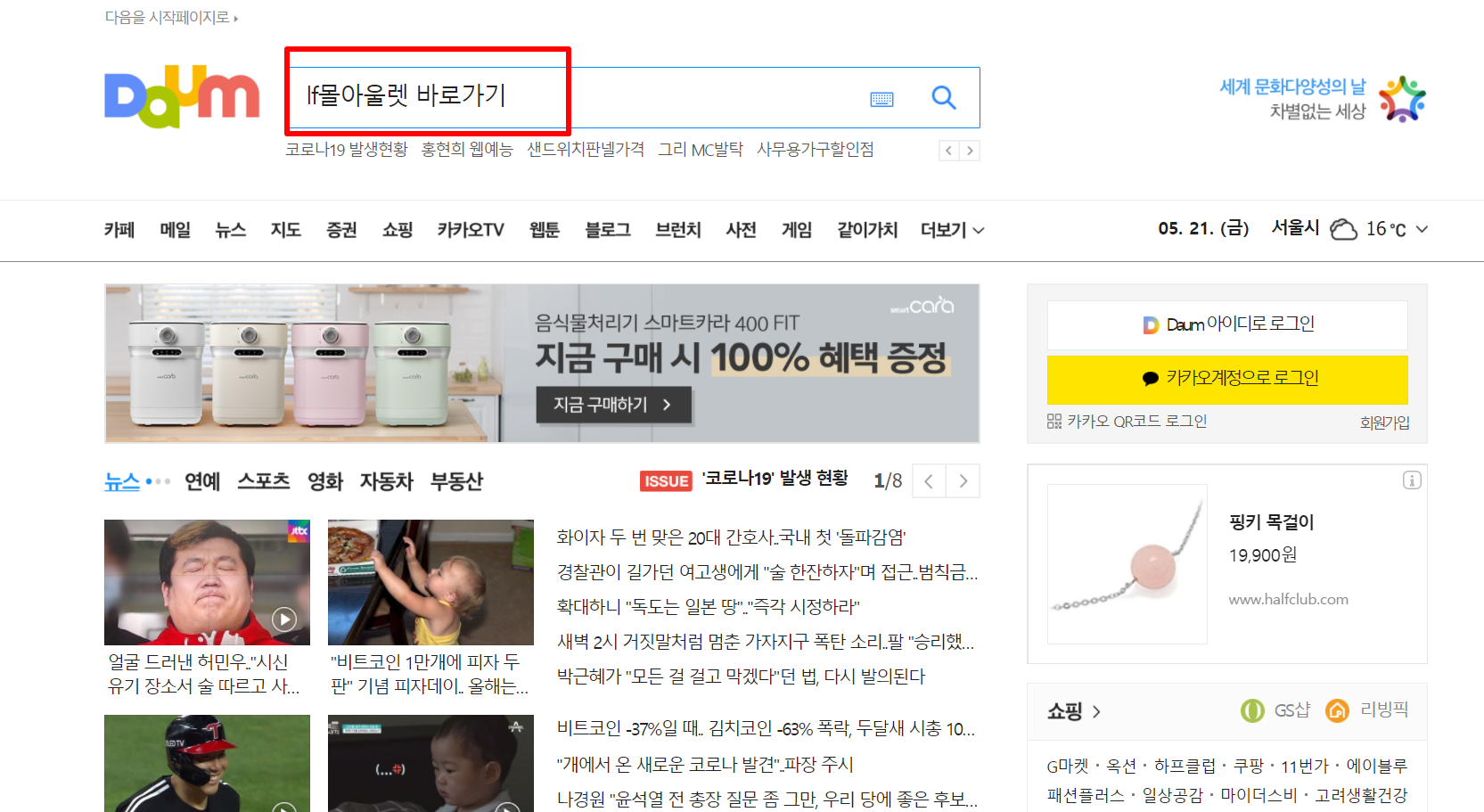Viewport: 1484px width, 812px height.
Task: Open the 블로그 menu
Action: point(608,230)
